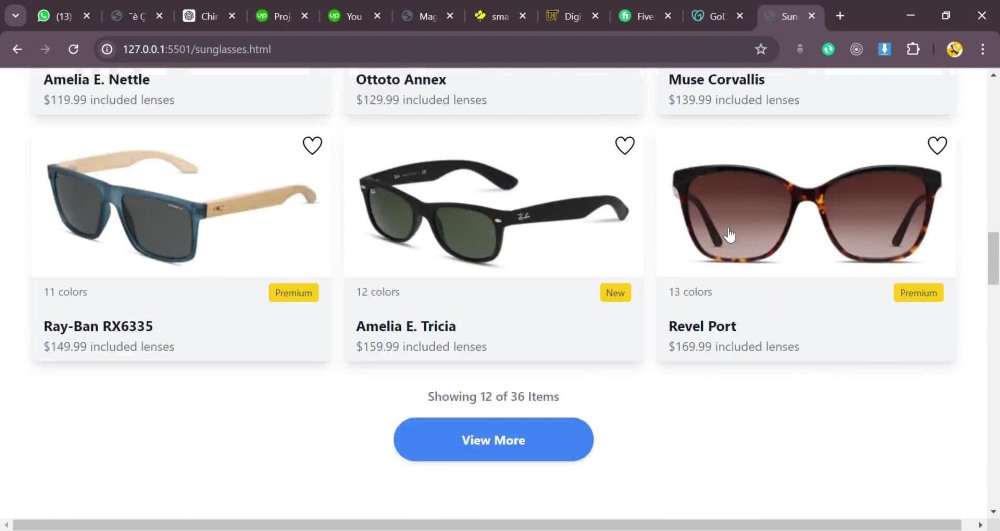Click the blue download extension icon
The height and width of the screenshot is (531, 1000).
[884, 49]
